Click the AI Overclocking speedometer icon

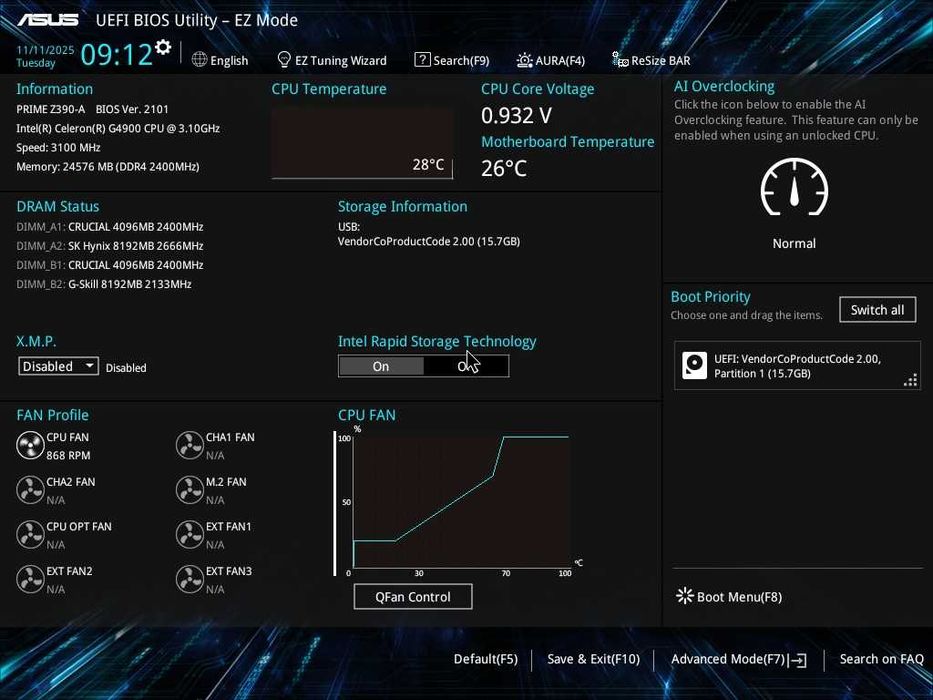[x=794, y=188]
